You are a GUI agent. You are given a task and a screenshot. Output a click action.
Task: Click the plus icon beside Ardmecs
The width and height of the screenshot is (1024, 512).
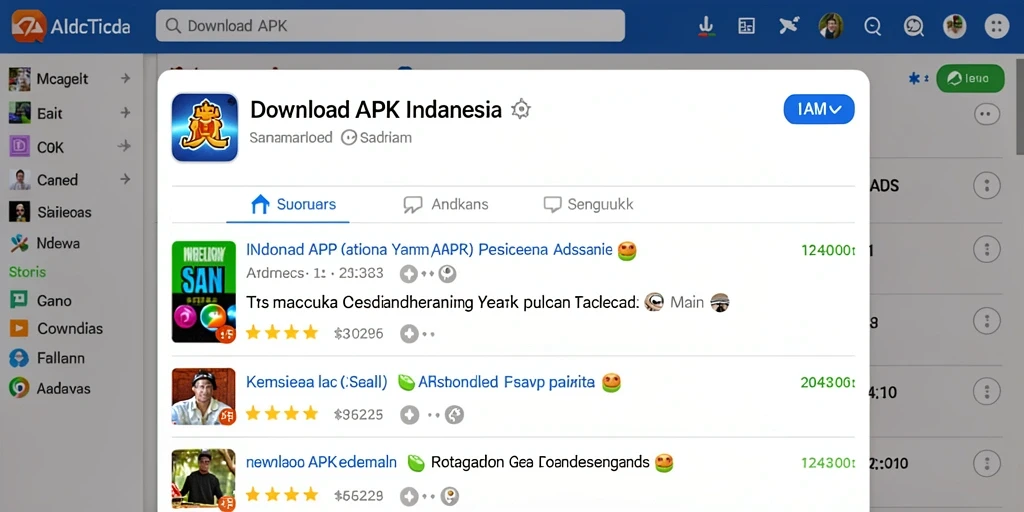pos(409,274)
